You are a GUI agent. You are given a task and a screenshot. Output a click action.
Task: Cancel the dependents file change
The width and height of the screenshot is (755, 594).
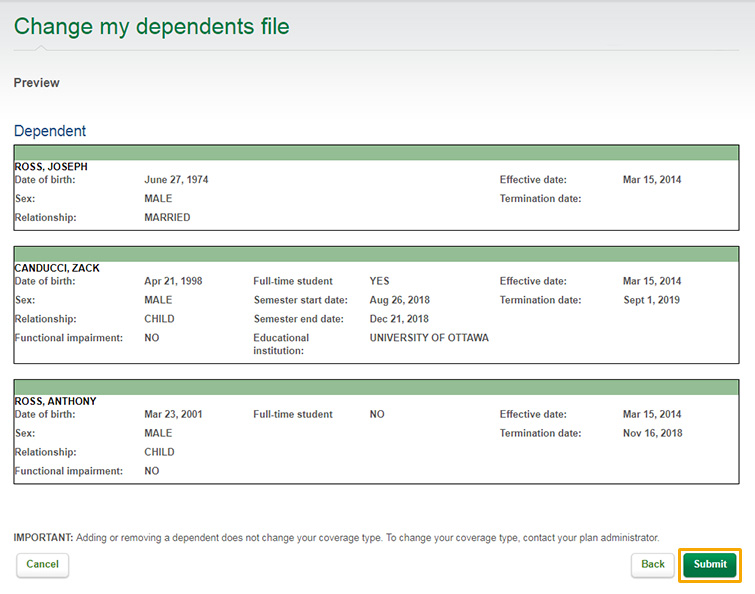pyautogui.click(x=42, y=565)
